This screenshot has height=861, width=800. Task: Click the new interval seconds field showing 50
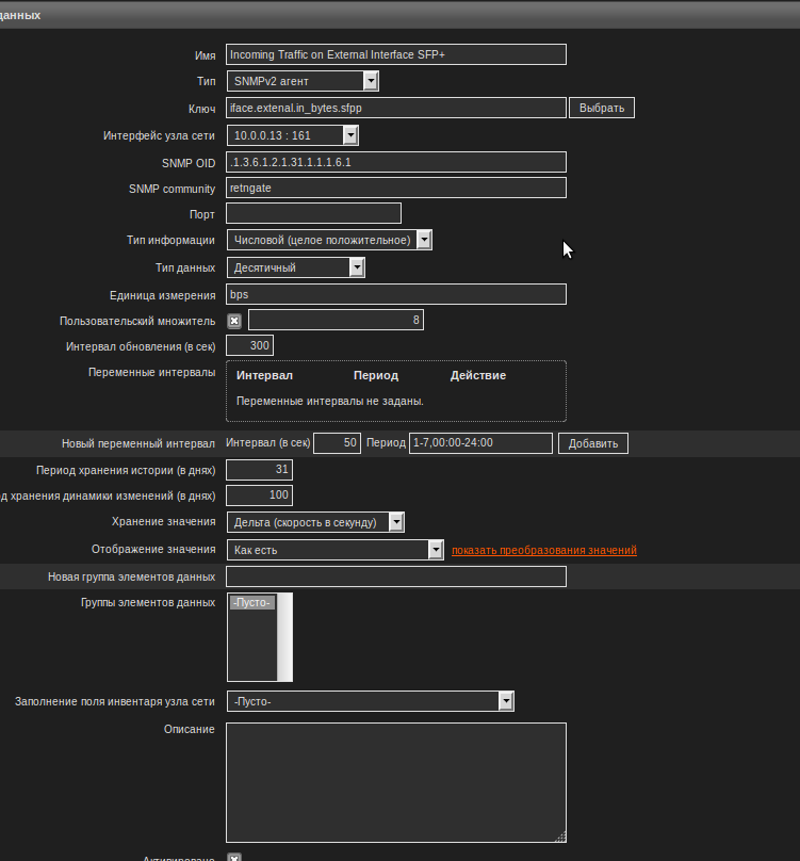coord(337,443)
